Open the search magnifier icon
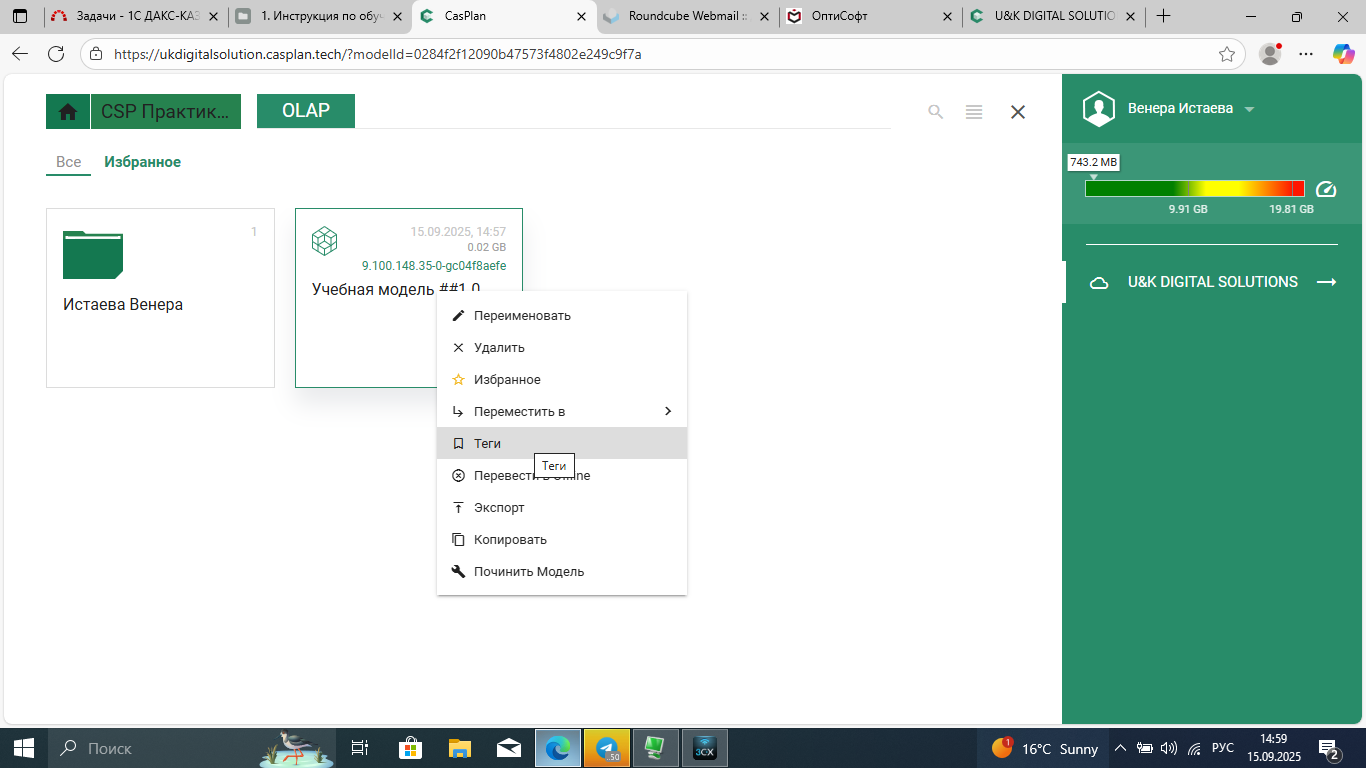 click(x=935, y=112)
